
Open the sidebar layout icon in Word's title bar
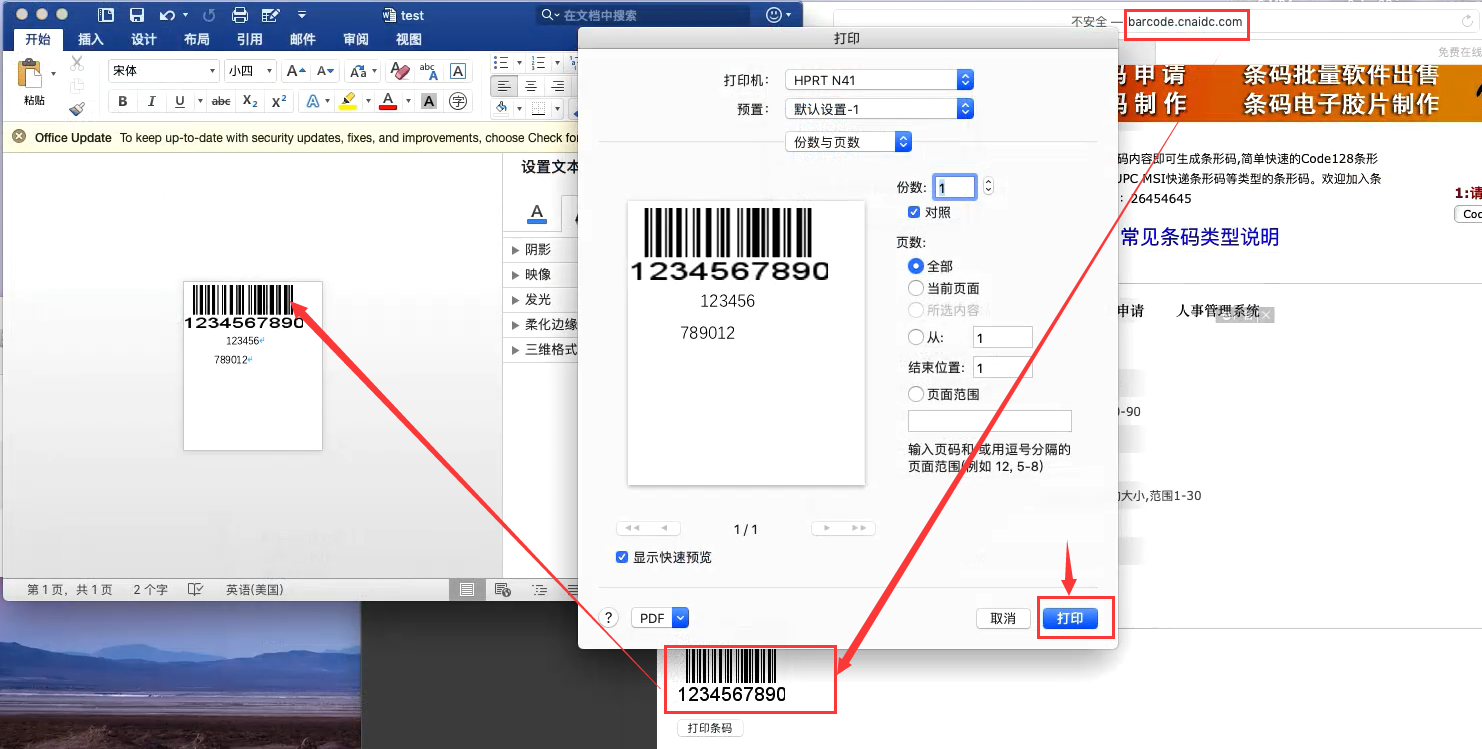coord(107,15)
